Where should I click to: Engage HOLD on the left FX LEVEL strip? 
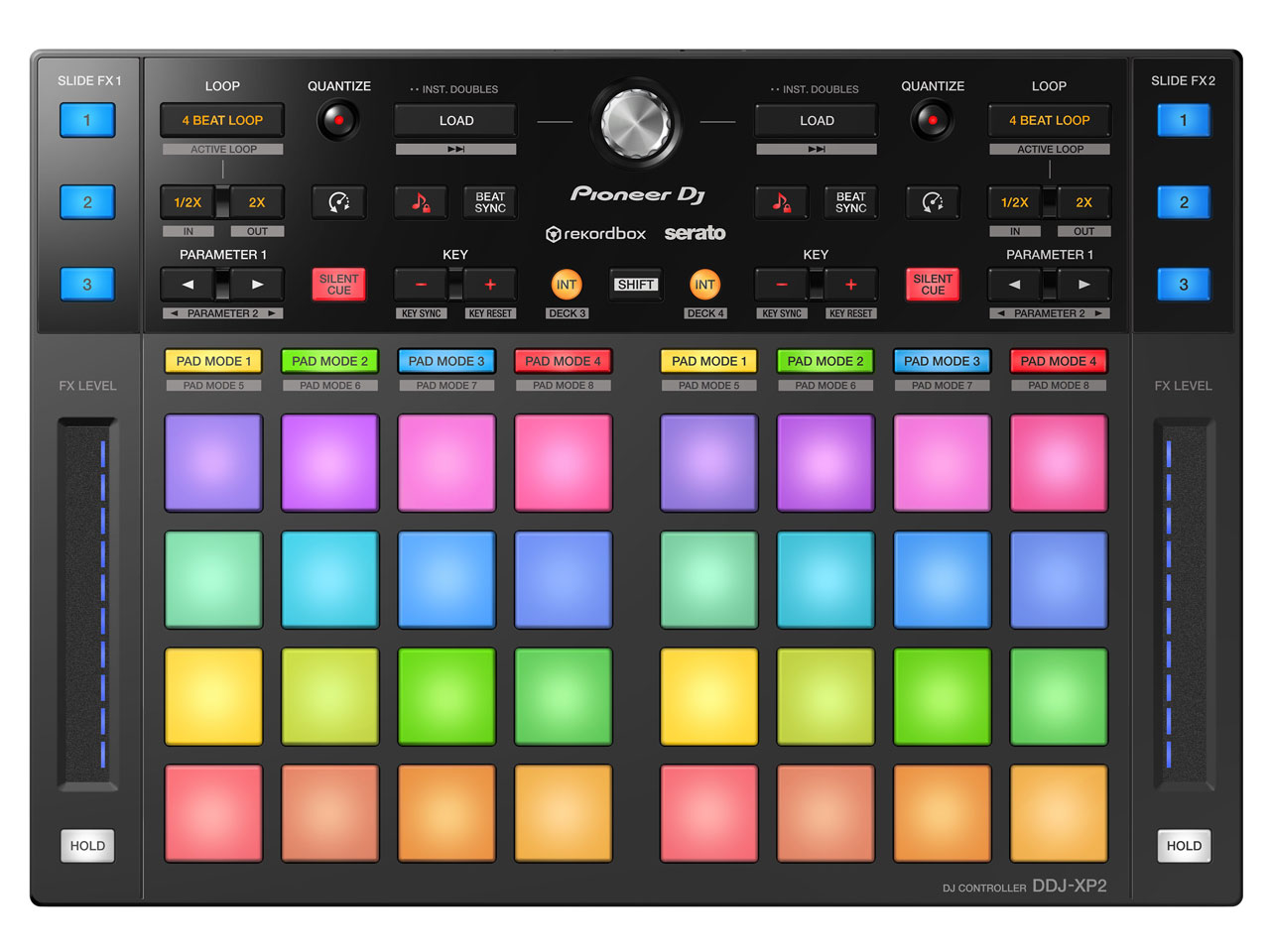pyautogui.click(x=87, y=846)
